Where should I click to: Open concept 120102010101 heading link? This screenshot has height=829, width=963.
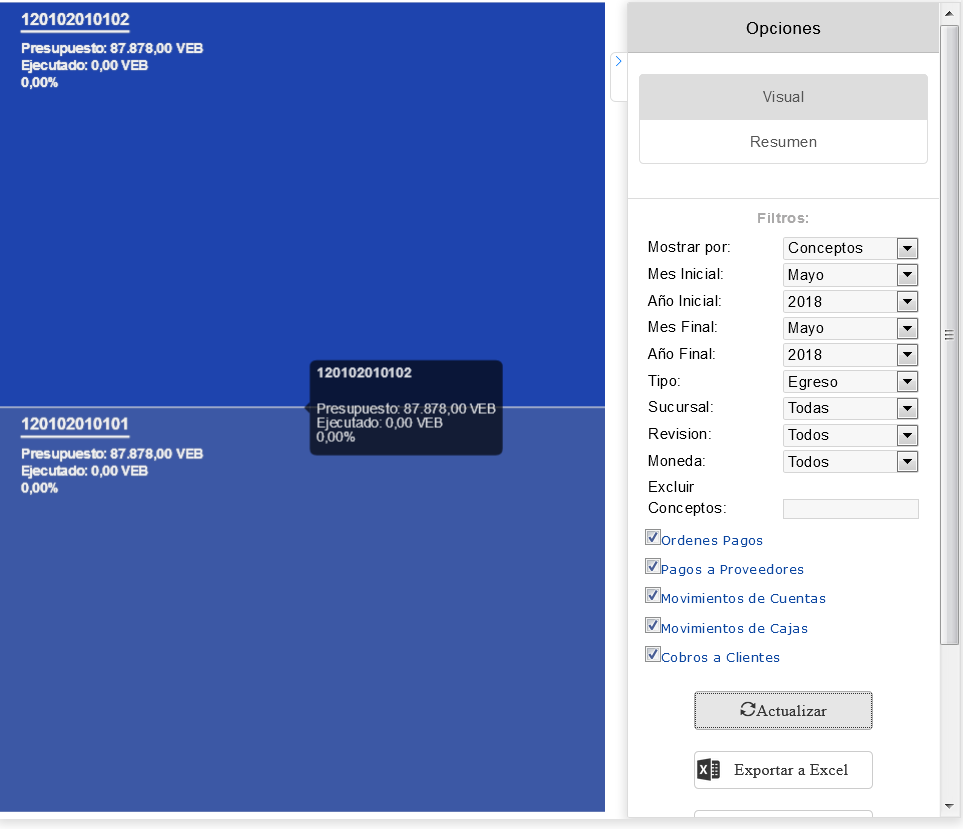[x=75, y=424]
